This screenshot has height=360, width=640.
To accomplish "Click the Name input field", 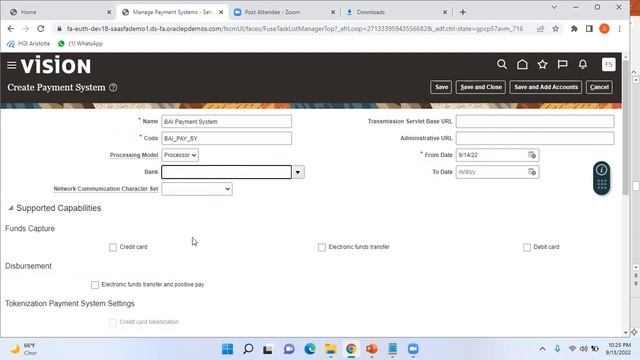I will [x=227, y=122].
